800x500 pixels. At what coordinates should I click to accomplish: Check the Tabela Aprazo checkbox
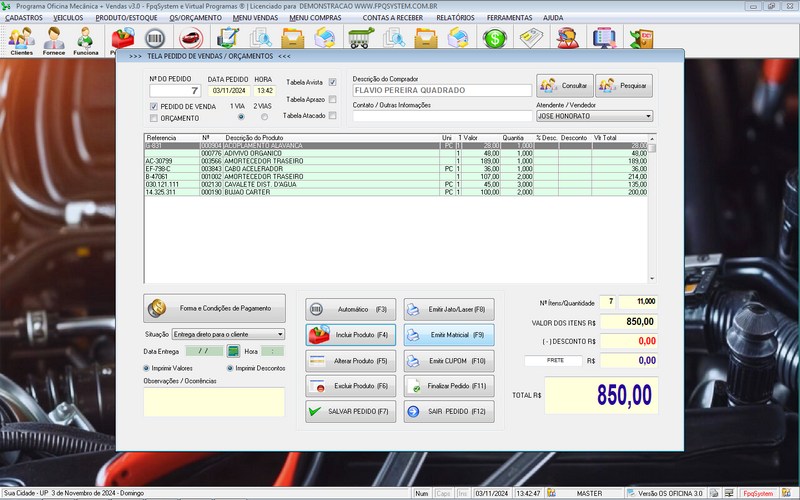333,99
